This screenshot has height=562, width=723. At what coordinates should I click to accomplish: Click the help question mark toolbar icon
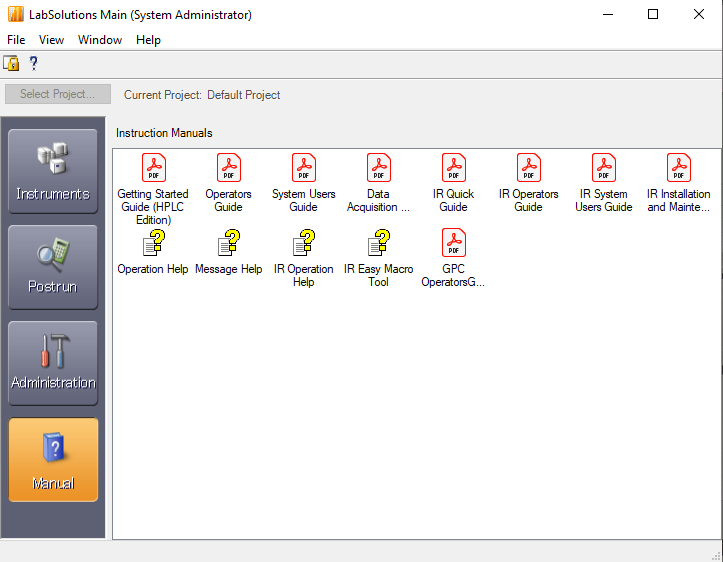point(33,63)
